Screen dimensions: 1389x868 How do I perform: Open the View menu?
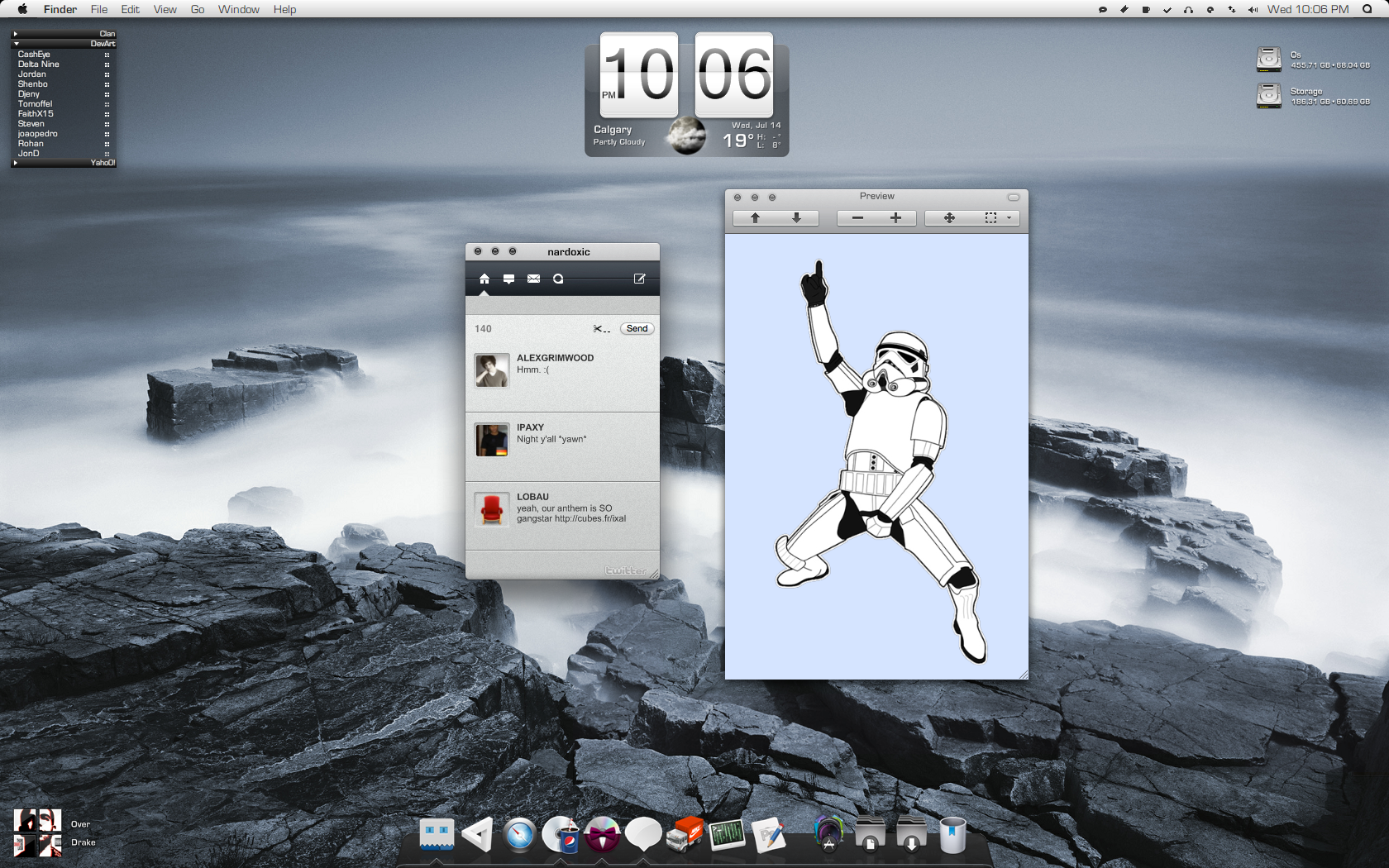point(165,10)
